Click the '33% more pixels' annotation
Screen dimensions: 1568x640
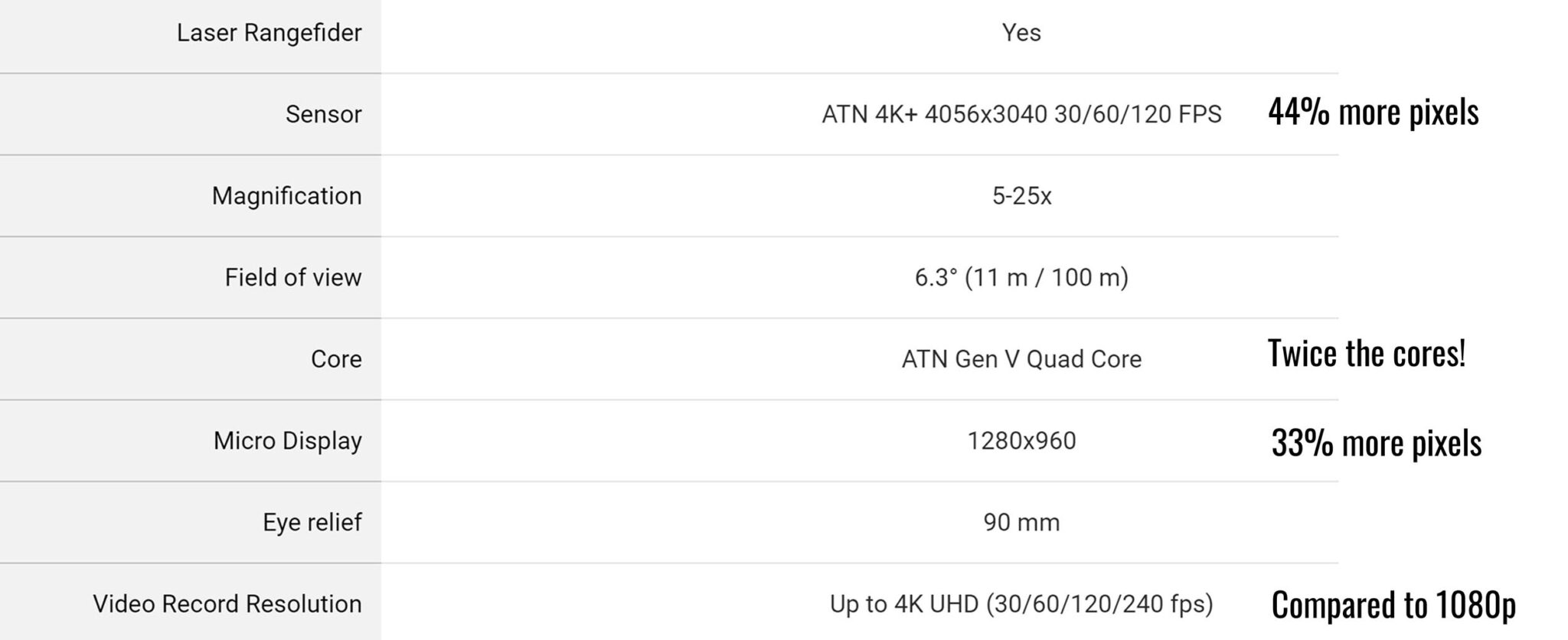(1376, 443)
